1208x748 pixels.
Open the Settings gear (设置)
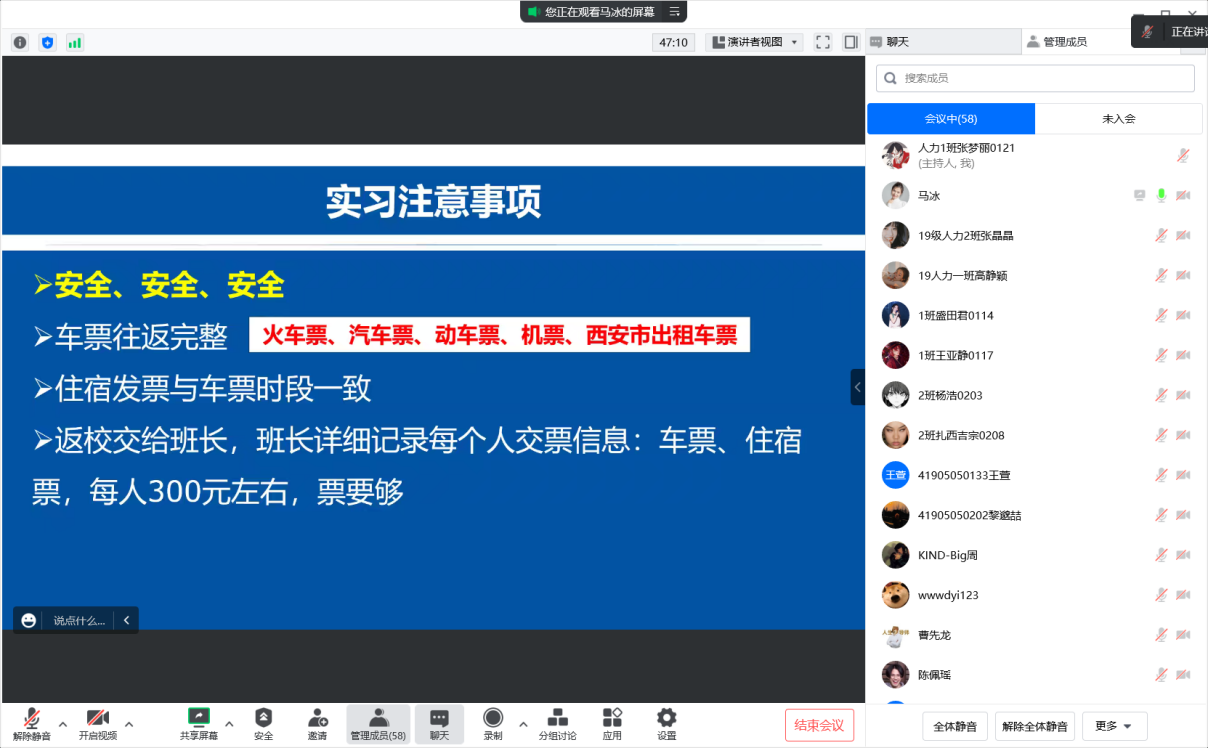tap(666, 723)
